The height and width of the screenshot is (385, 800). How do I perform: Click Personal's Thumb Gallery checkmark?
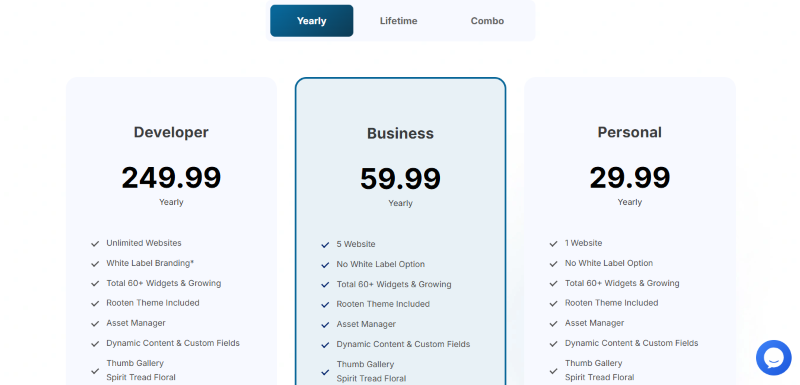coord(554,371)
